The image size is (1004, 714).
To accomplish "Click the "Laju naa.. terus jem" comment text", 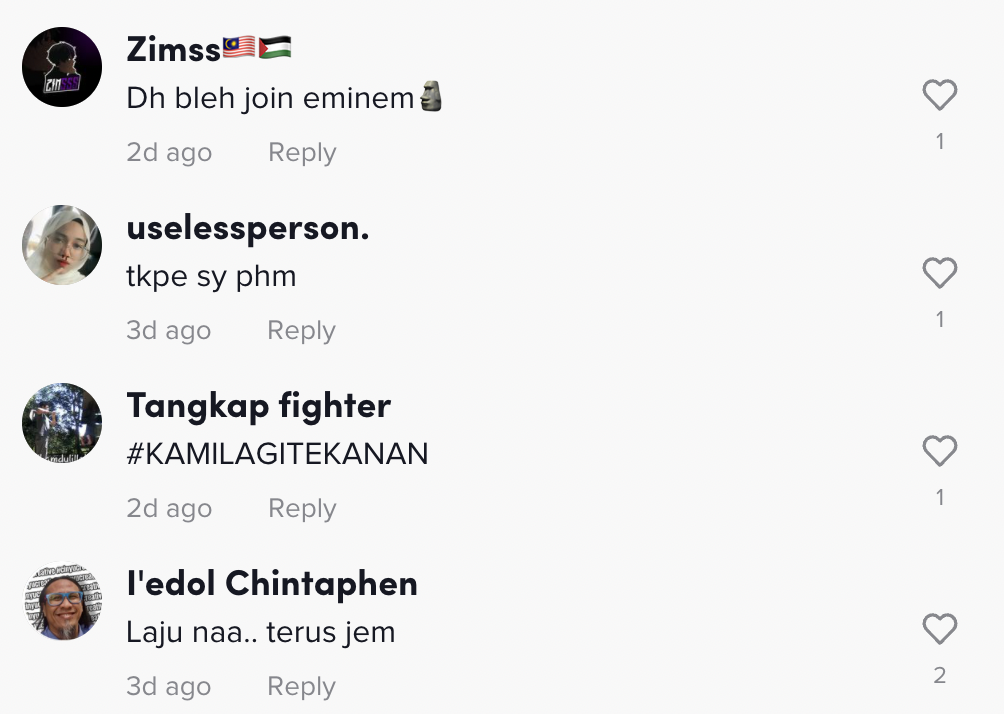I will [x=261, y=632].
